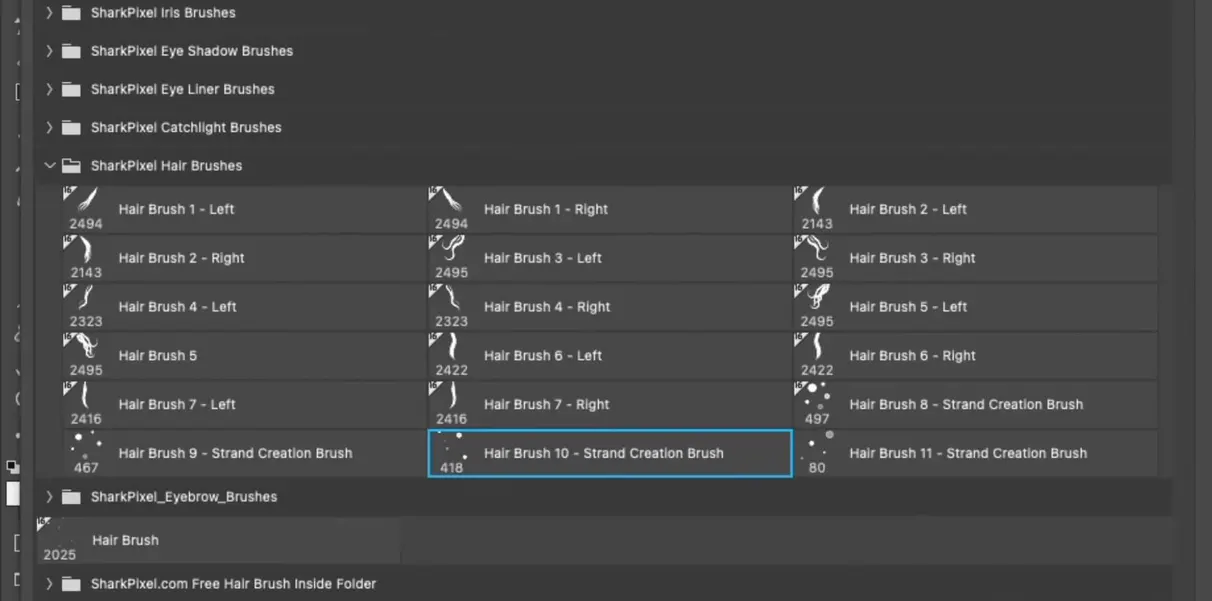Choose the Hair Brush 2 - Left thumbnail

pyautogui.click(x=817, y=209)
